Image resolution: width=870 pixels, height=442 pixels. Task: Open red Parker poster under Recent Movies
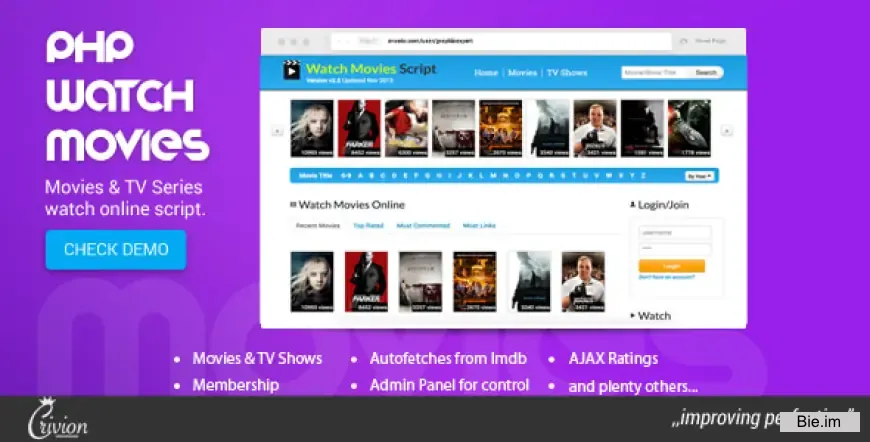click(x=366, y=281)
